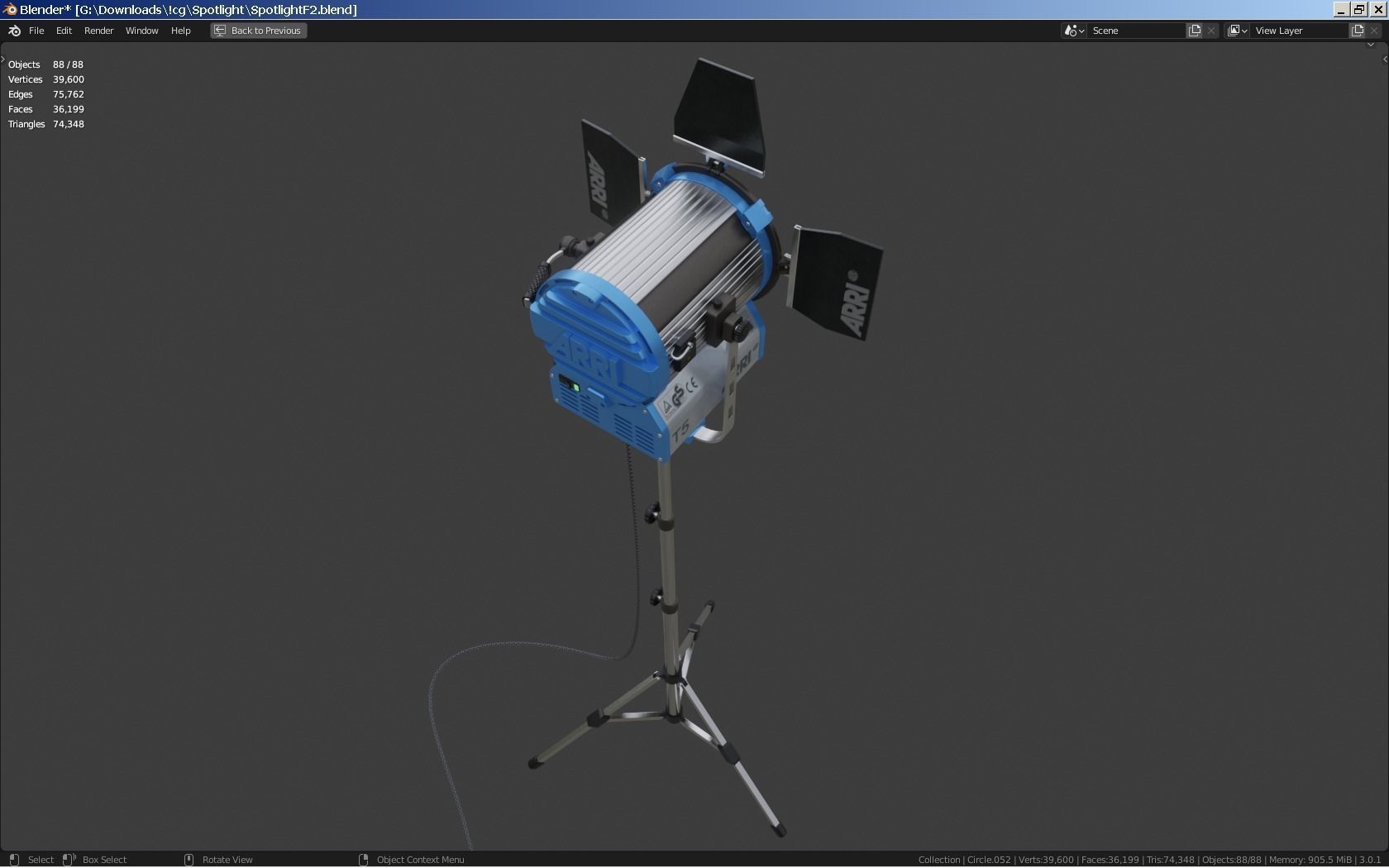The width and height of the screenshot is (1389, 868).
Task: Open the Window menu
Action: [x=141, y=31]
